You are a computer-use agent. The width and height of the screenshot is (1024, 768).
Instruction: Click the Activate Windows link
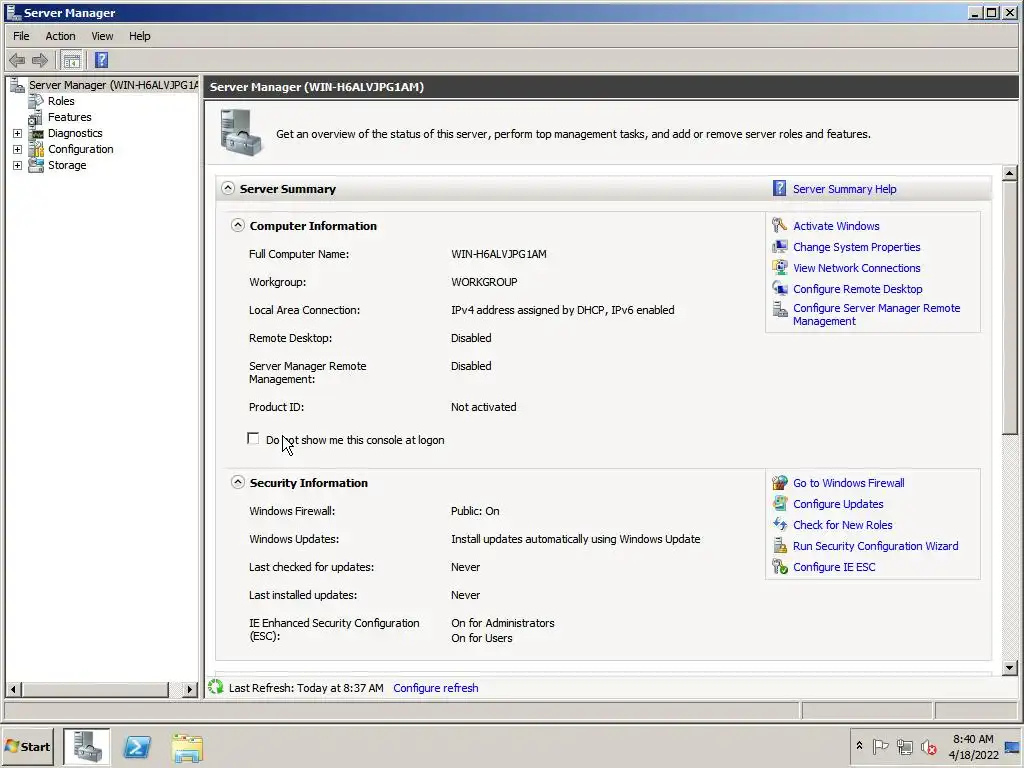pos(836,226)
